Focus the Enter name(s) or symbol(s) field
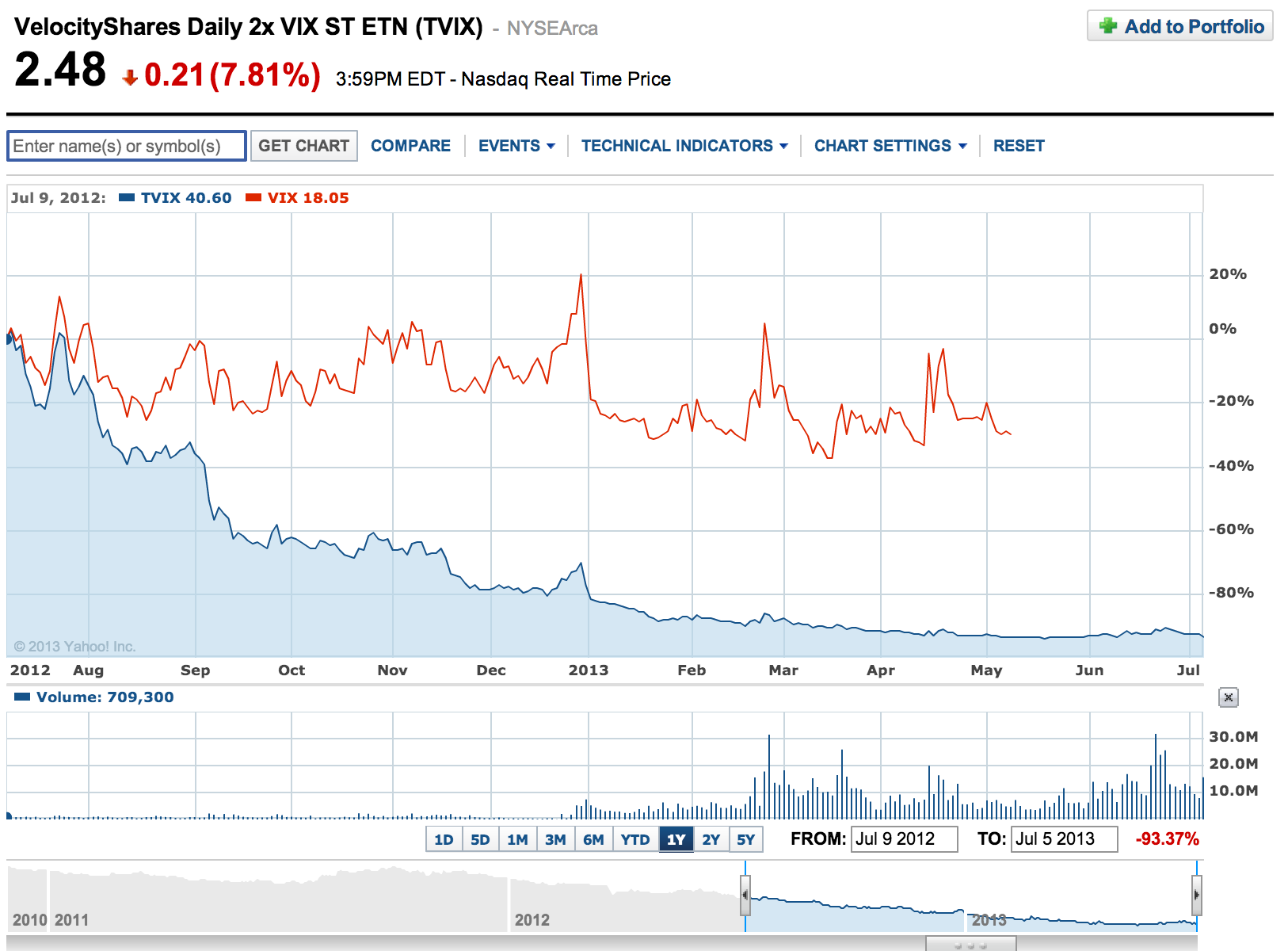 click(127, 146)
